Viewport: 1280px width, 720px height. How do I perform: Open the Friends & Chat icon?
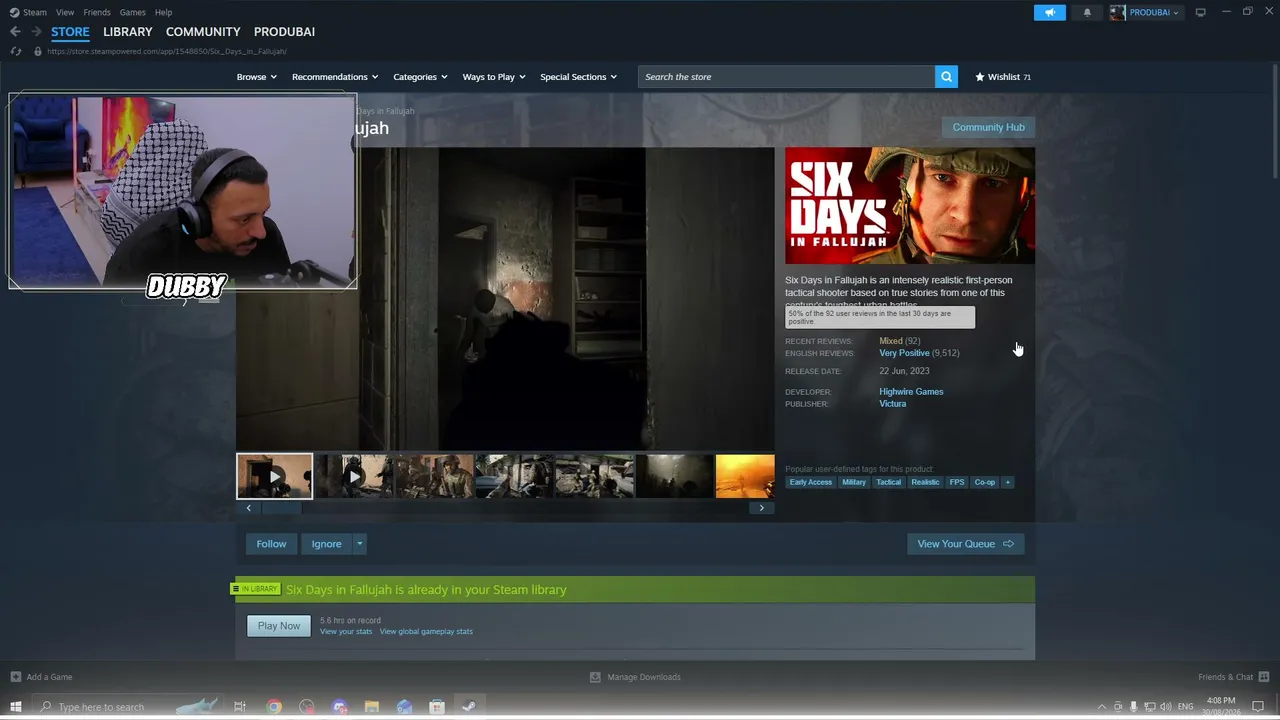1263,677
